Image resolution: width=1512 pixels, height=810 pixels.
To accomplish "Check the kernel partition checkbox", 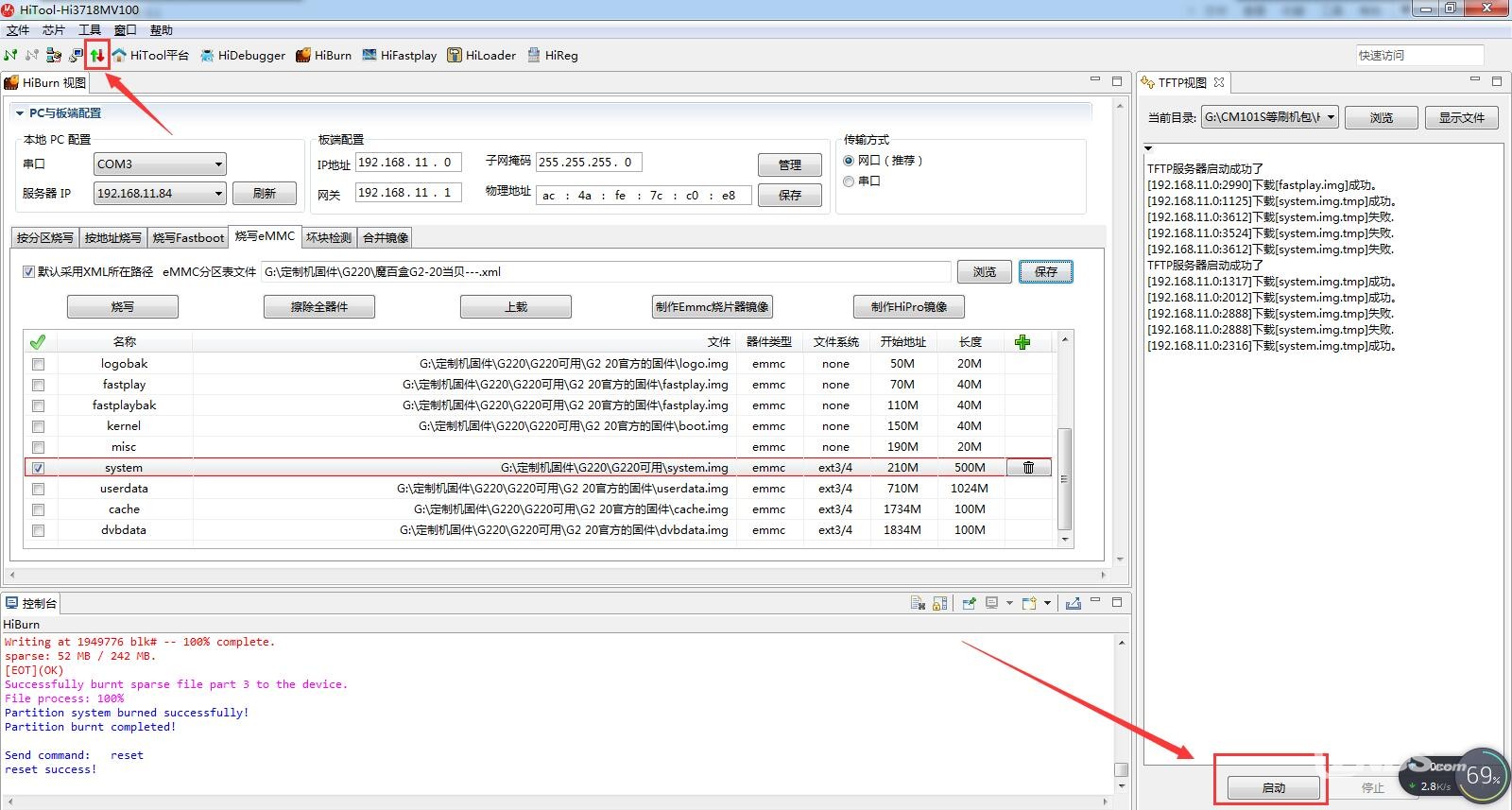I will coord(38,426).
